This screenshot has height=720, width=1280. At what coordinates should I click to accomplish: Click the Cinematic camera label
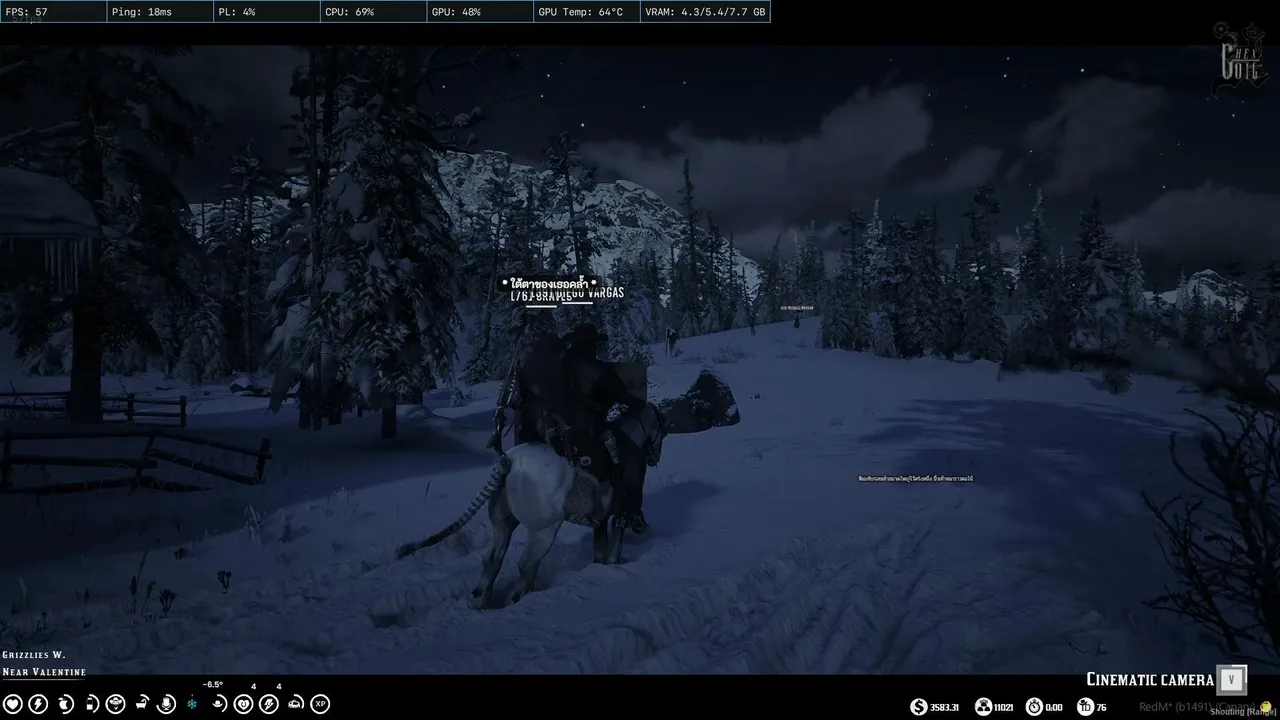point(1150,680)
